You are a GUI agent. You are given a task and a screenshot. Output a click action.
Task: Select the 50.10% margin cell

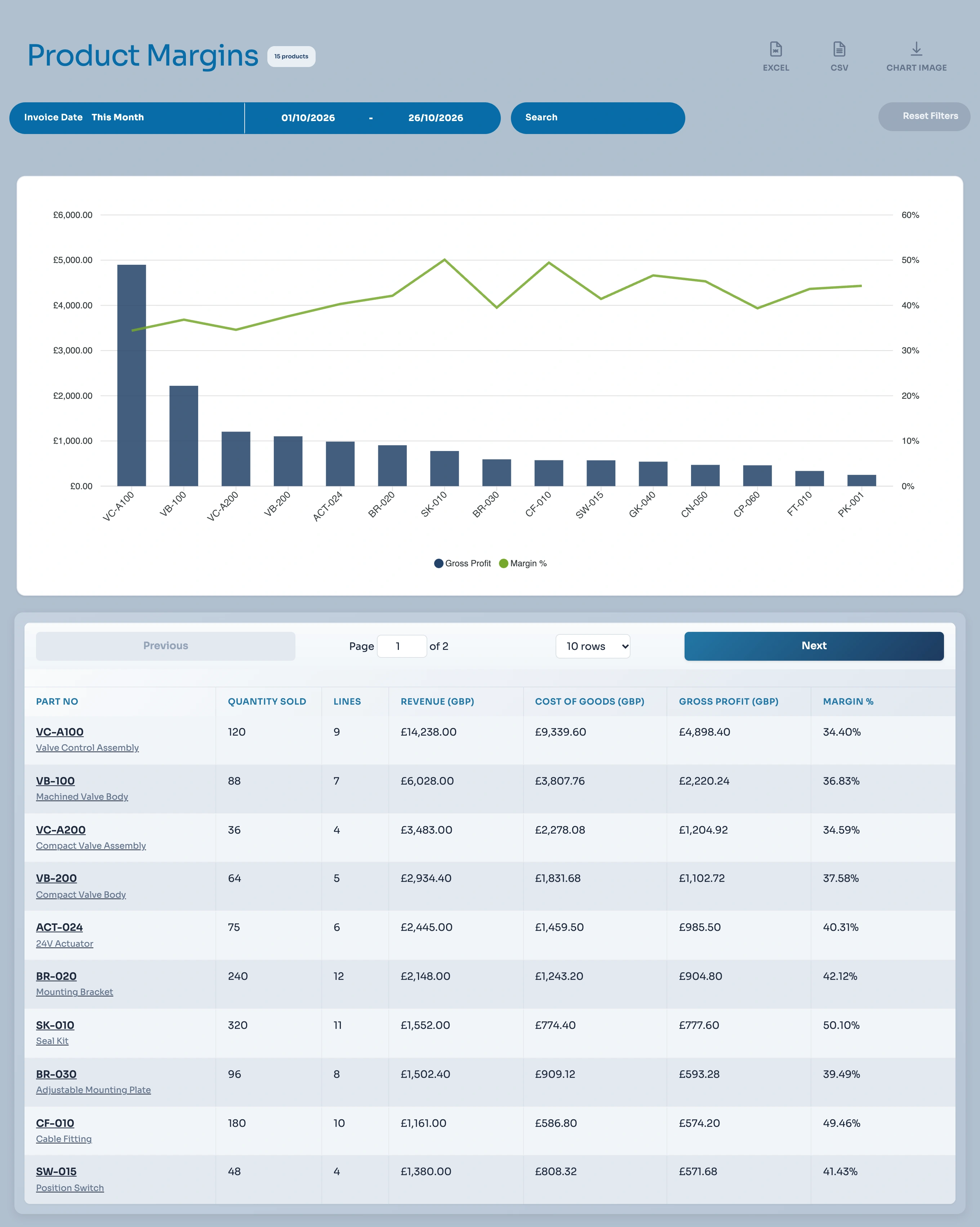(841, 1025)
